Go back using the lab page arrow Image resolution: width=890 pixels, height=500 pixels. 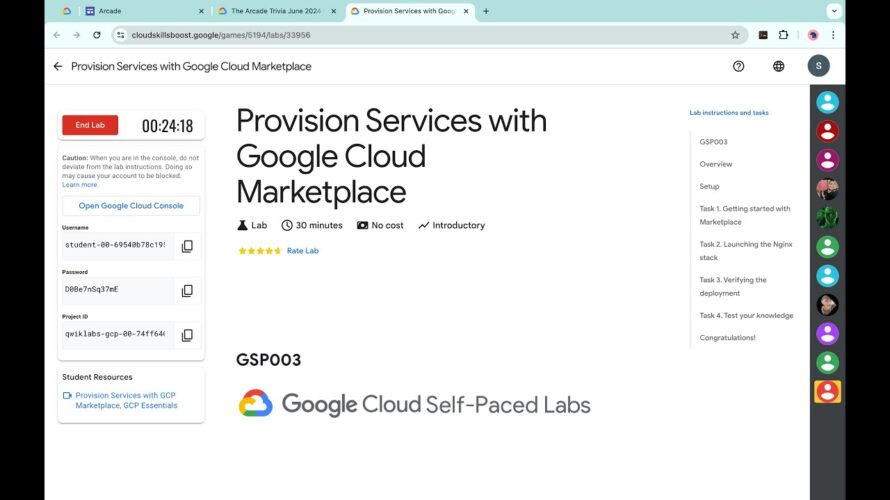tap(58, 66)
